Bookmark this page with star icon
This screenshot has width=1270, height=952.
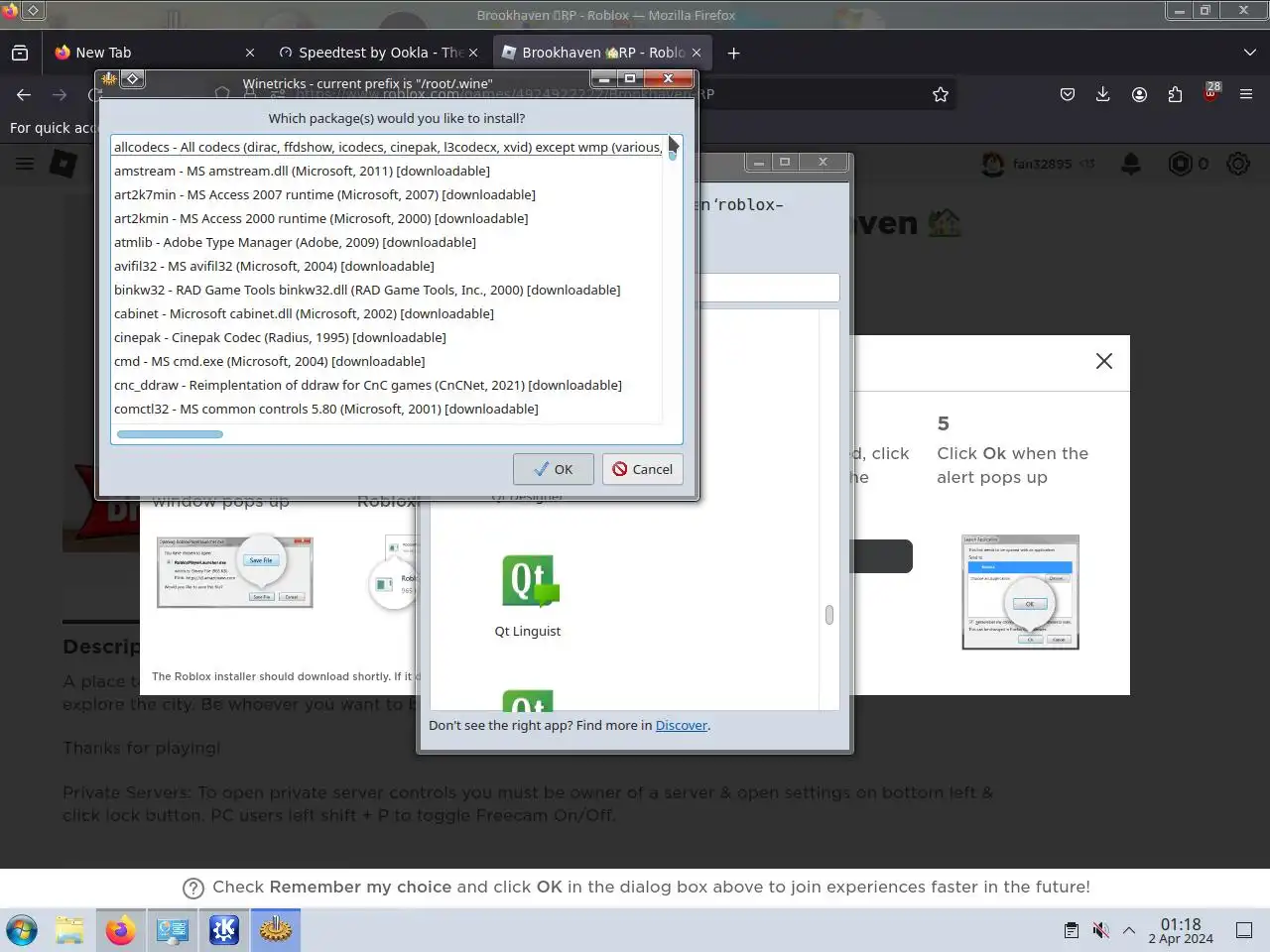pyautogui.click(x=941, y=94)
